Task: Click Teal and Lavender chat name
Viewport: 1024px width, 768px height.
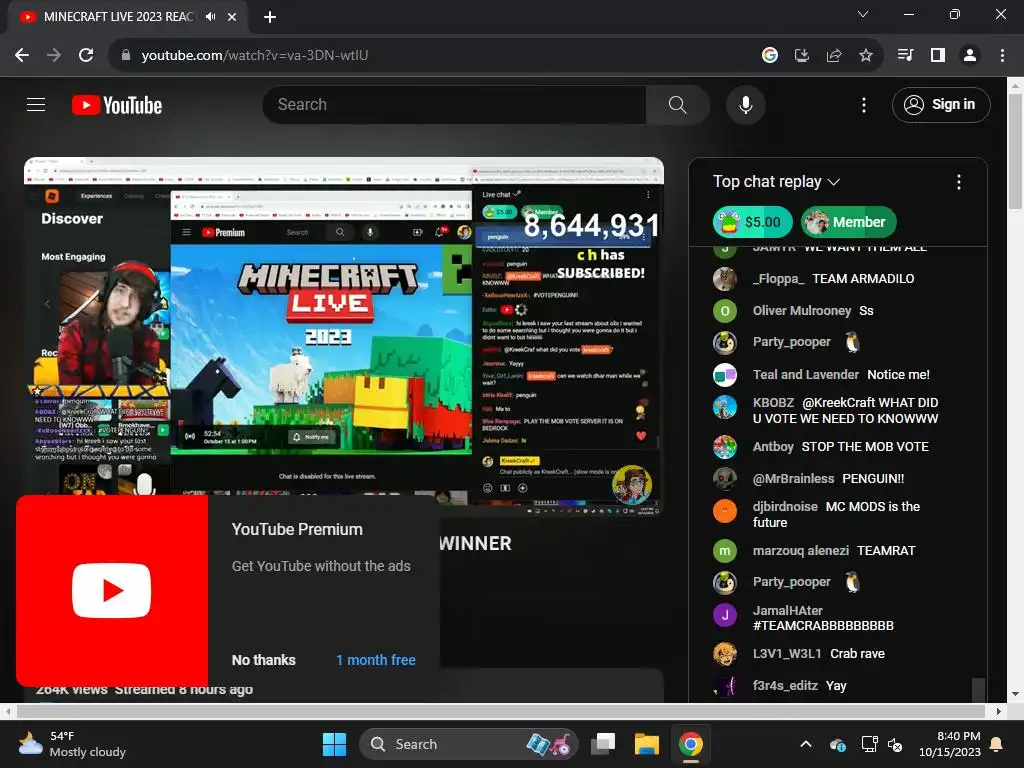Action: (x=805, y=375)
